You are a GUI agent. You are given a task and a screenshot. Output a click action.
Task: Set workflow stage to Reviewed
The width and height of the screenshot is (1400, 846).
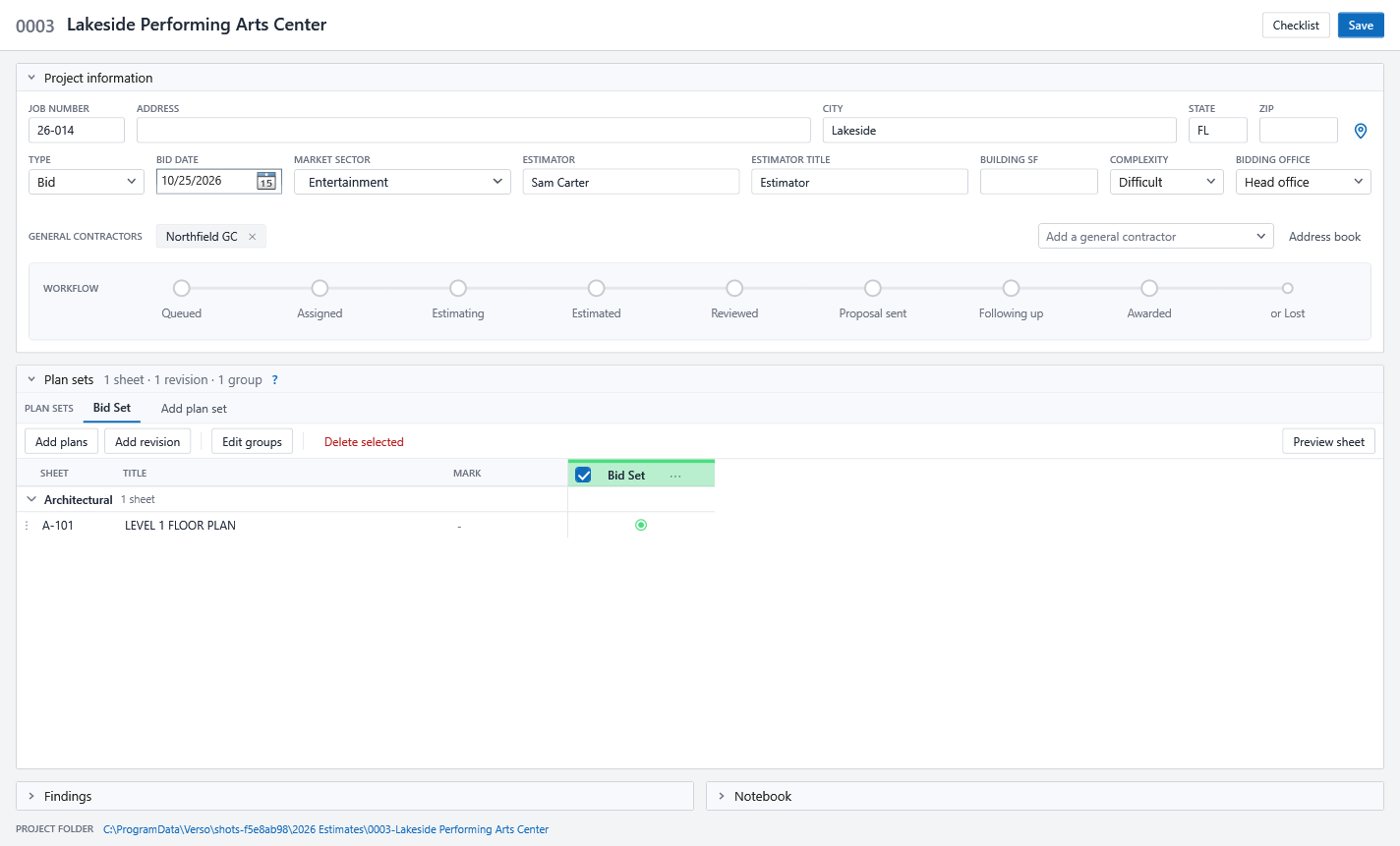734,288
